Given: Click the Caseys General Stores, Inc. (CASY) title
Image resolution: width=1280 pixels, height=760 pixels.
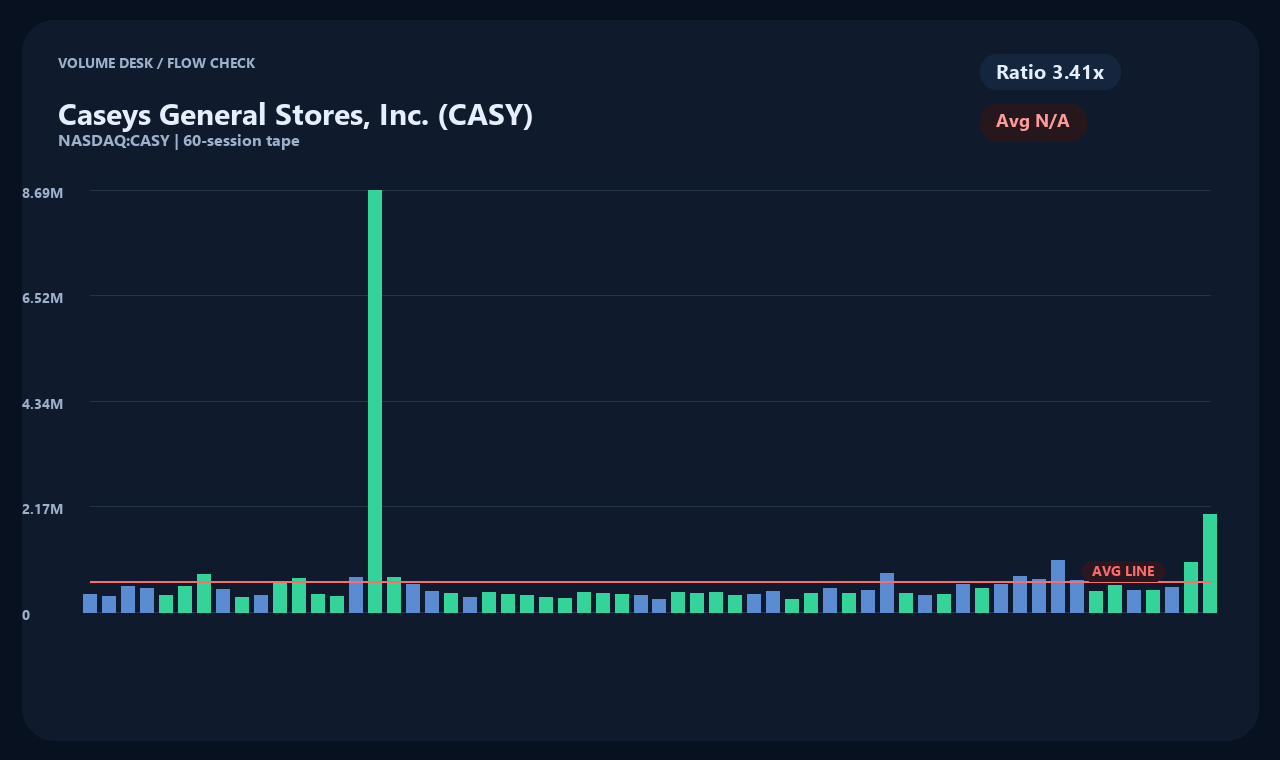Looking at the screenshot, I should coord(295,115).
